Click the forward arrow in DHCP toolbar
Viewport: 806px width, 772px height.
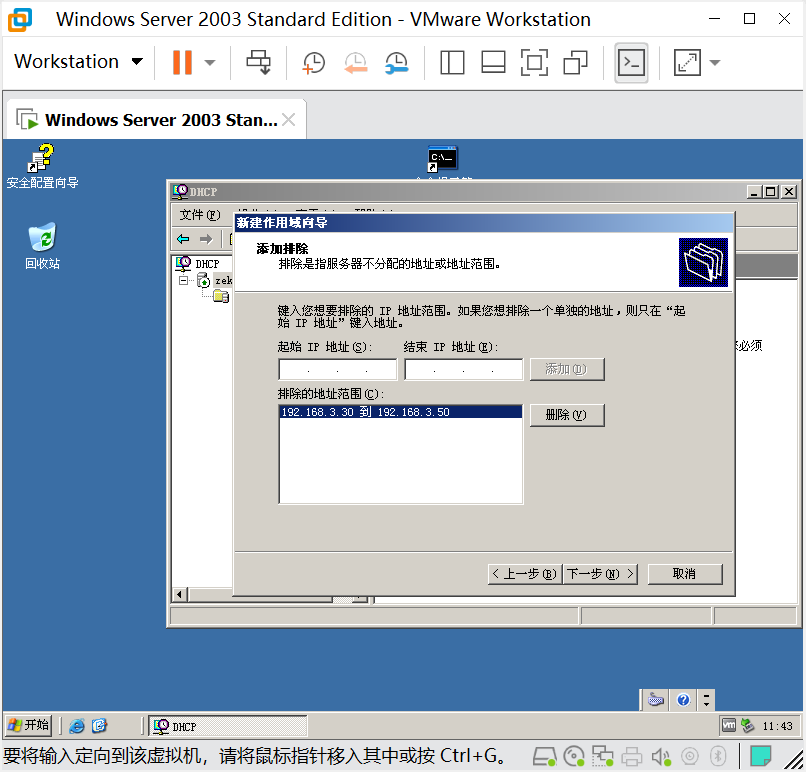(x=206, y=239)
